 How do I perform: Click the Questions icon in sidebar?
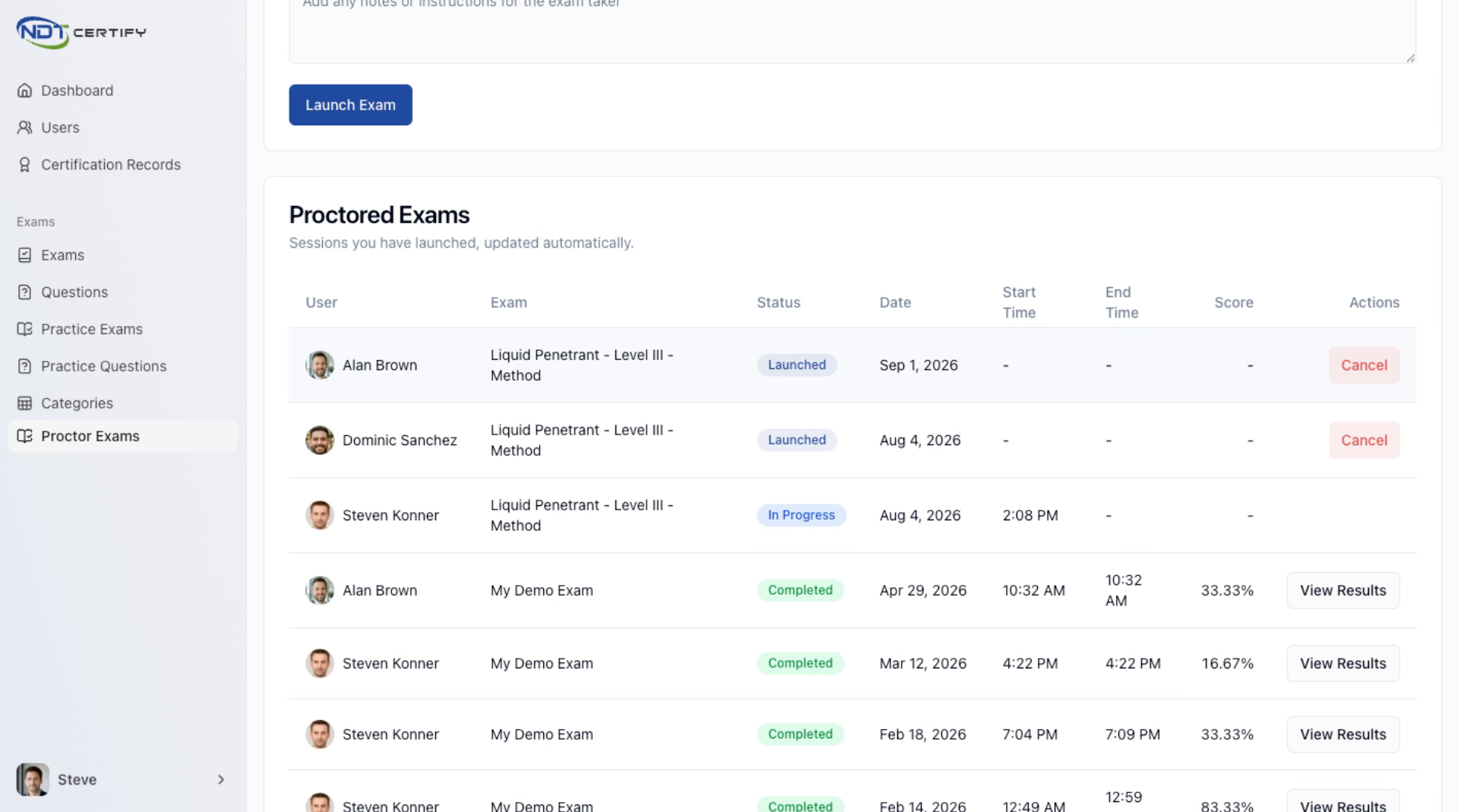25,292
